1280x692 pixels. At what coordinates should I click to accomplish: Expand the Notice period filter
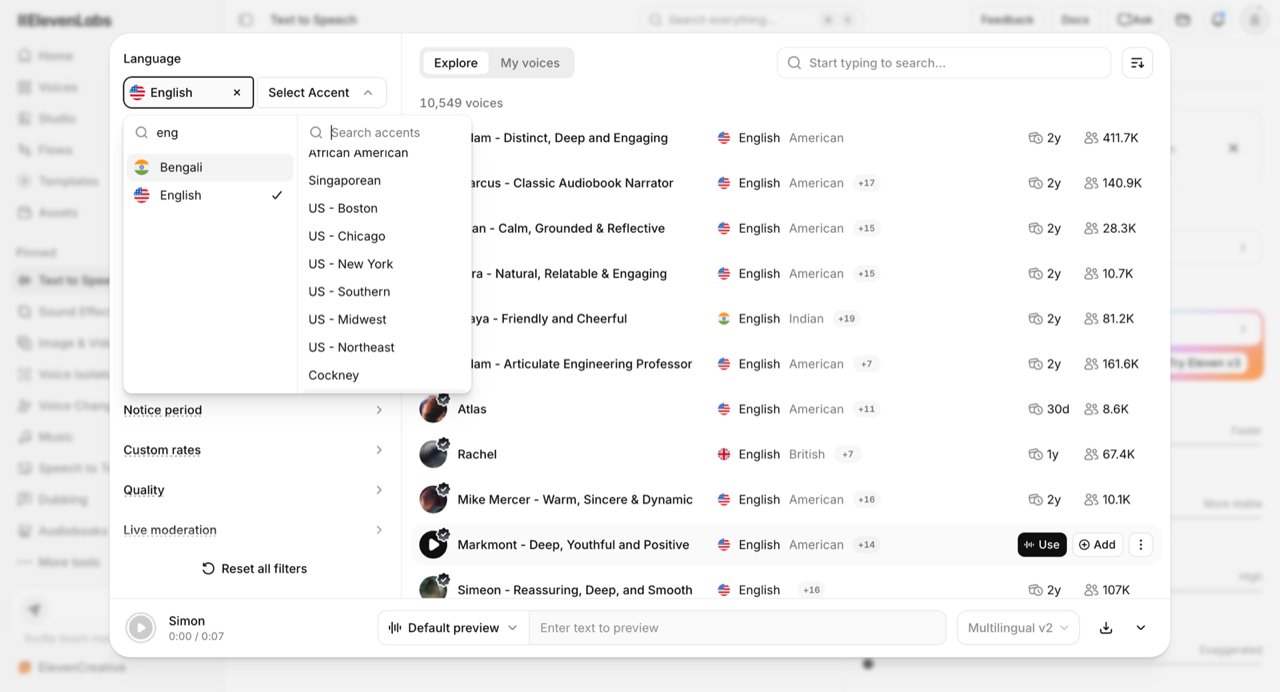[254, 410]
